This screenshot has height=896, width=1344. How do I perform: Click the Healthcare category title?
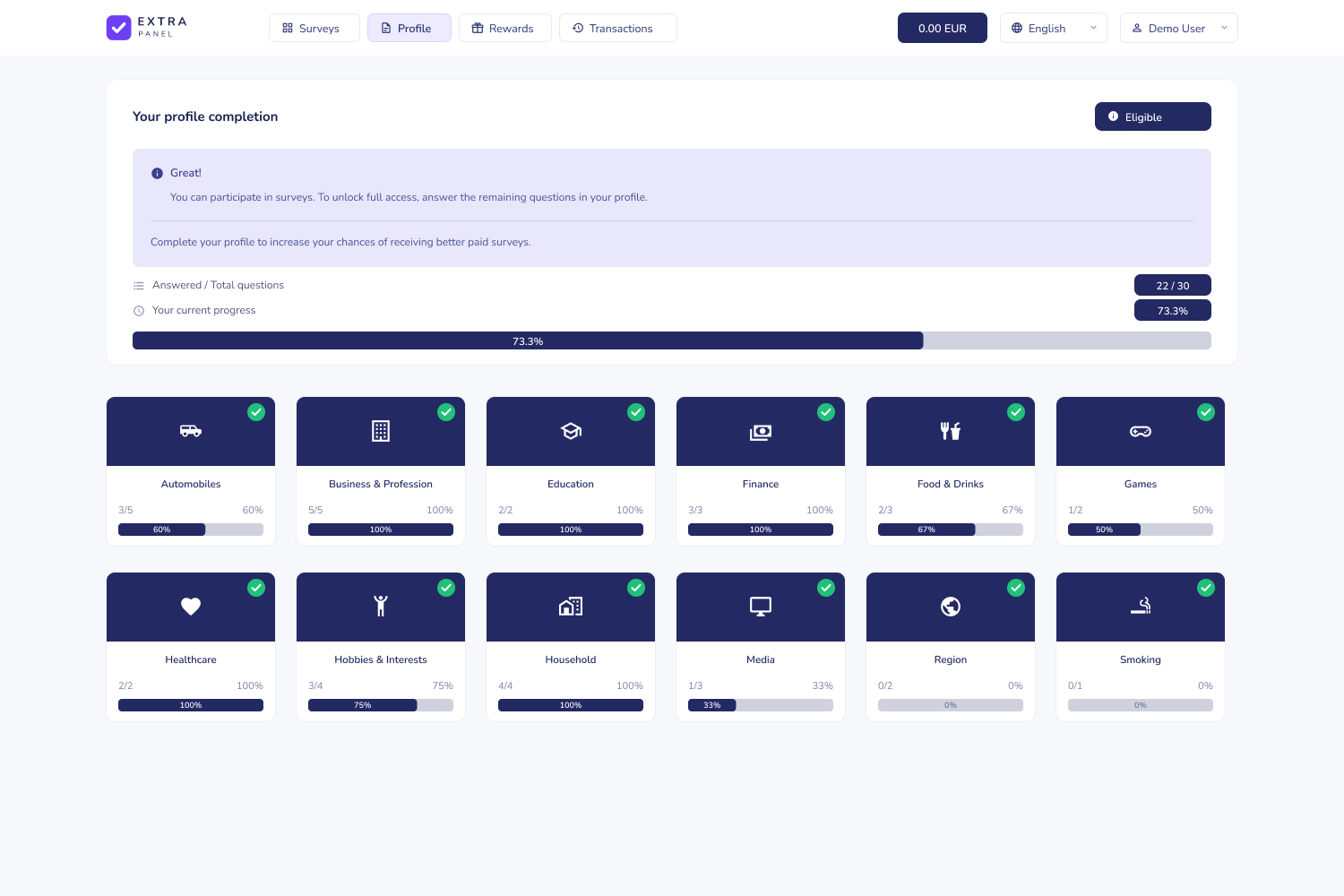click(x=191, y=659)
